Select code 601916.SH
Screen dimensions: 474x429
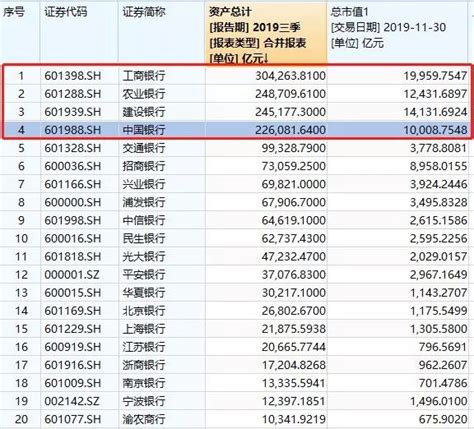[73, 365]
